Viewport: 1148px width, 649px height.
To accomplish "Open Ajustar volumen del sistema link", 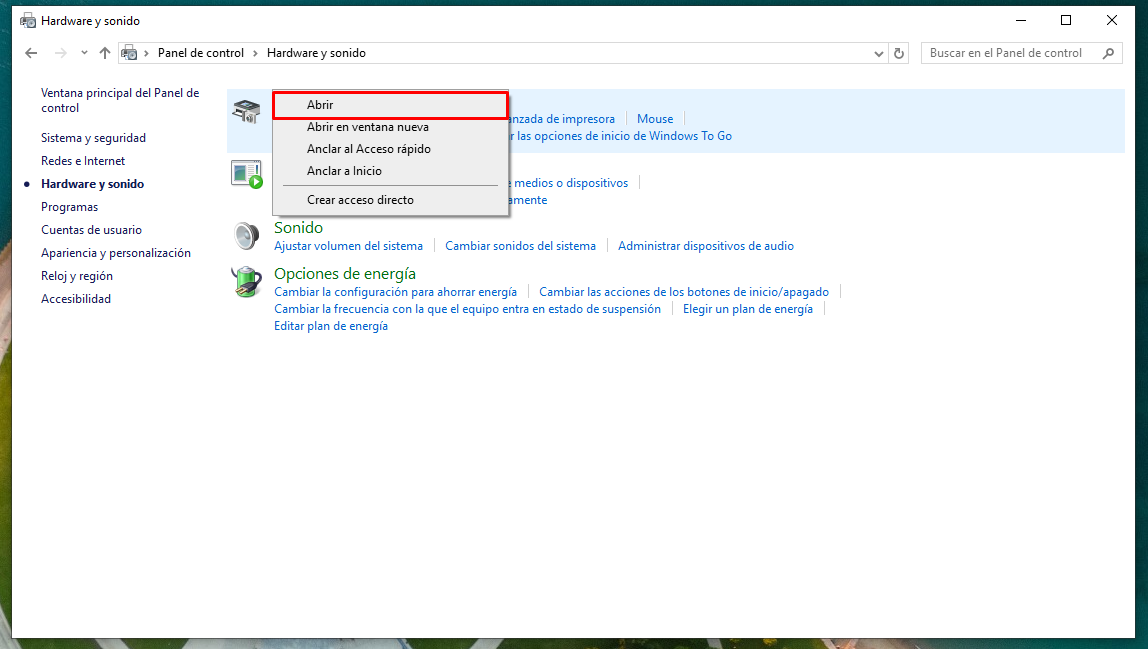I will coord(348,246).
